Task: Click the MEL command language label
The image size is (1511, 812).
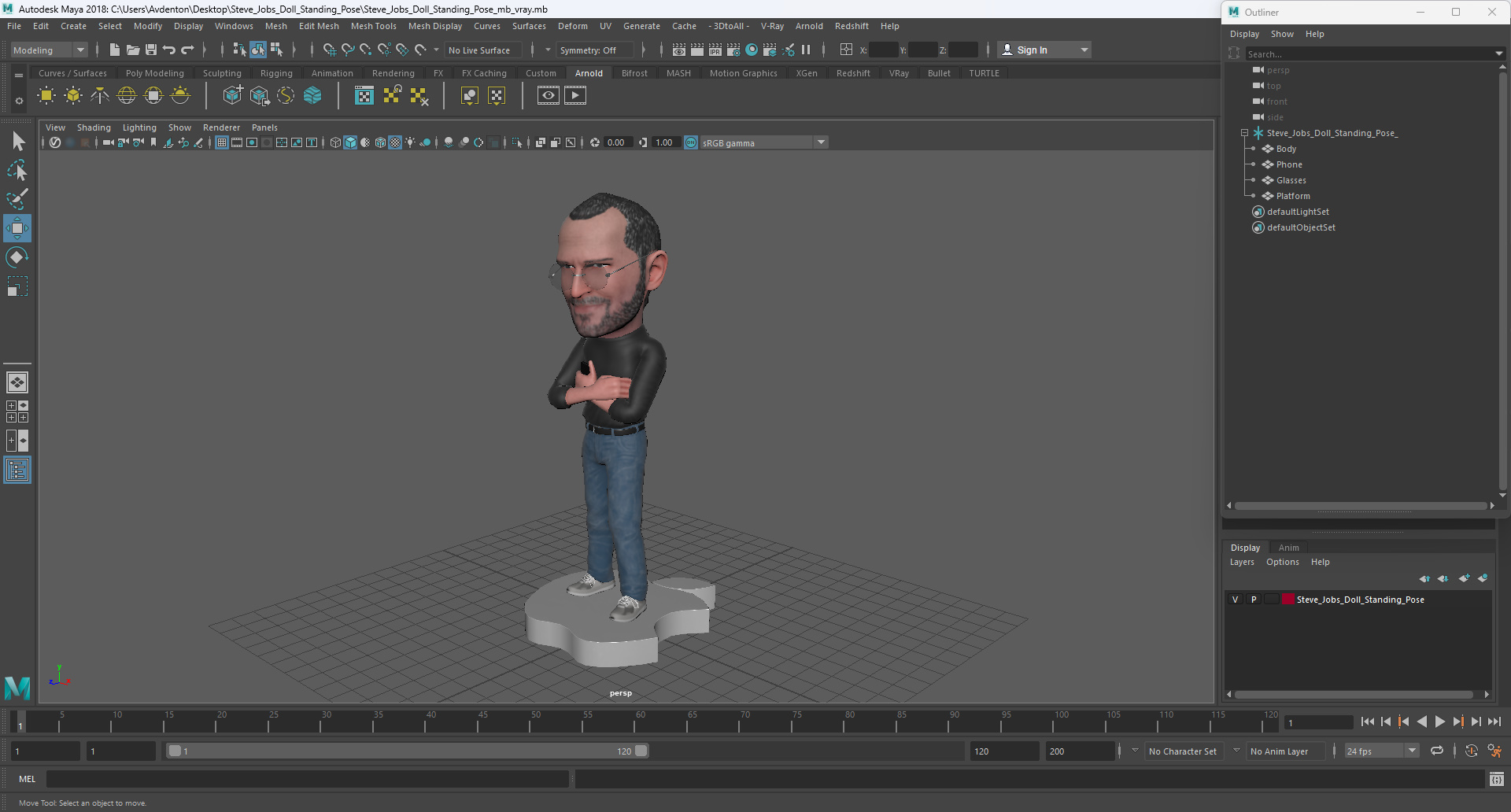Action: coord(28,779)
